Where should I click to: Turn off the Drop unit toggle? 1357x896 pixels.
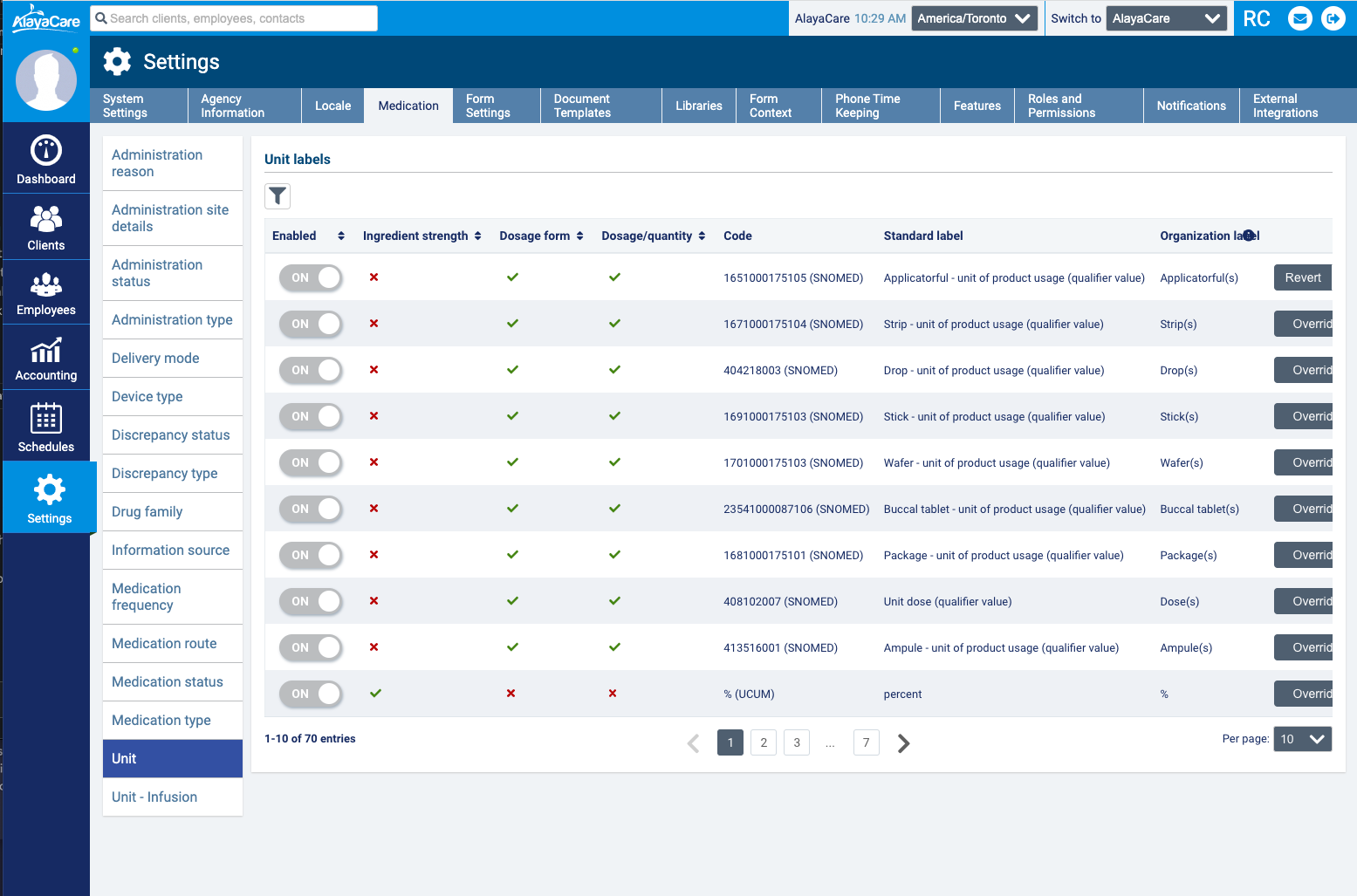(312, 370)
